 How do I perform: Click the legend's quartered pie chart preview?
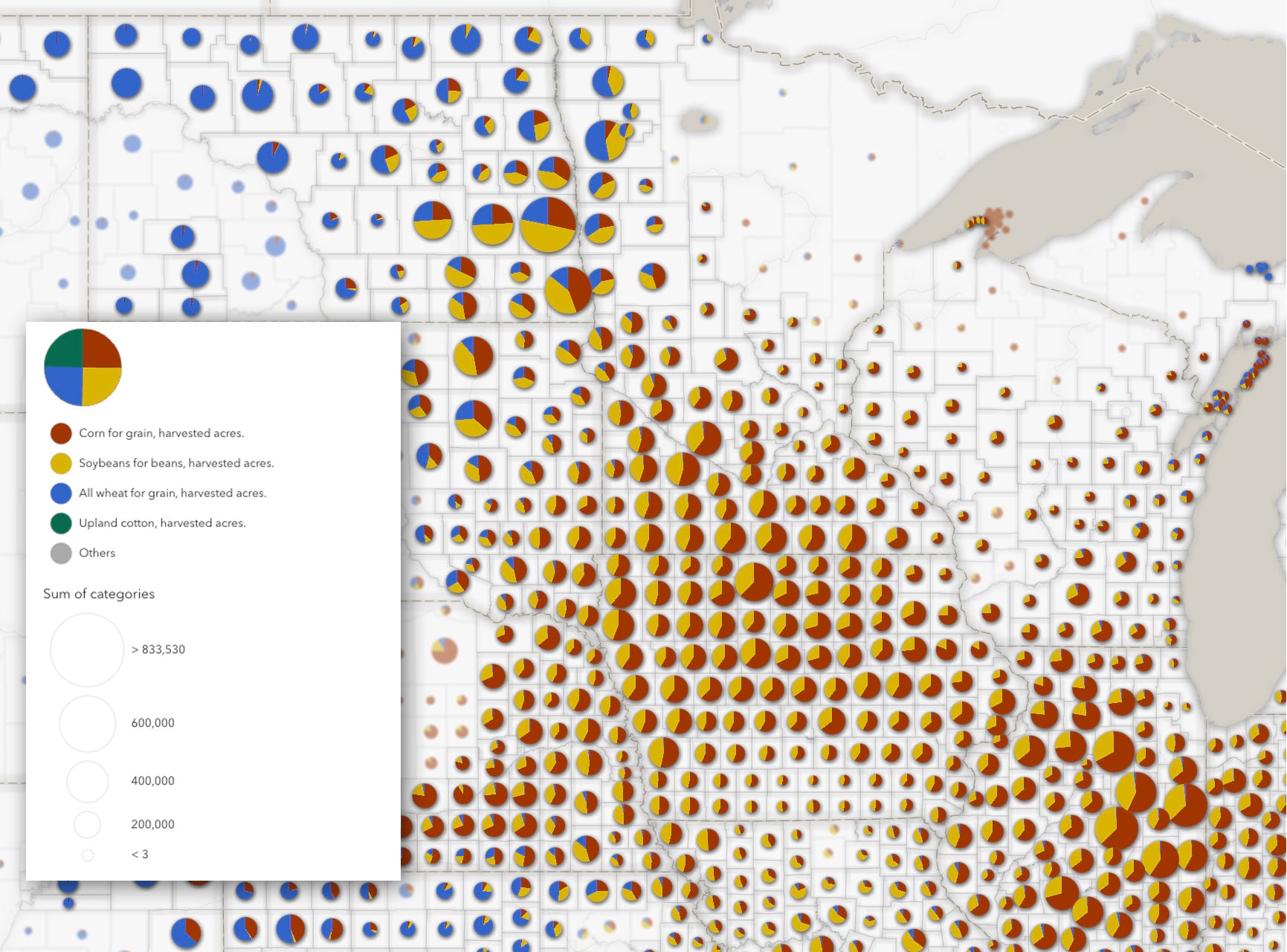(83, 367)
